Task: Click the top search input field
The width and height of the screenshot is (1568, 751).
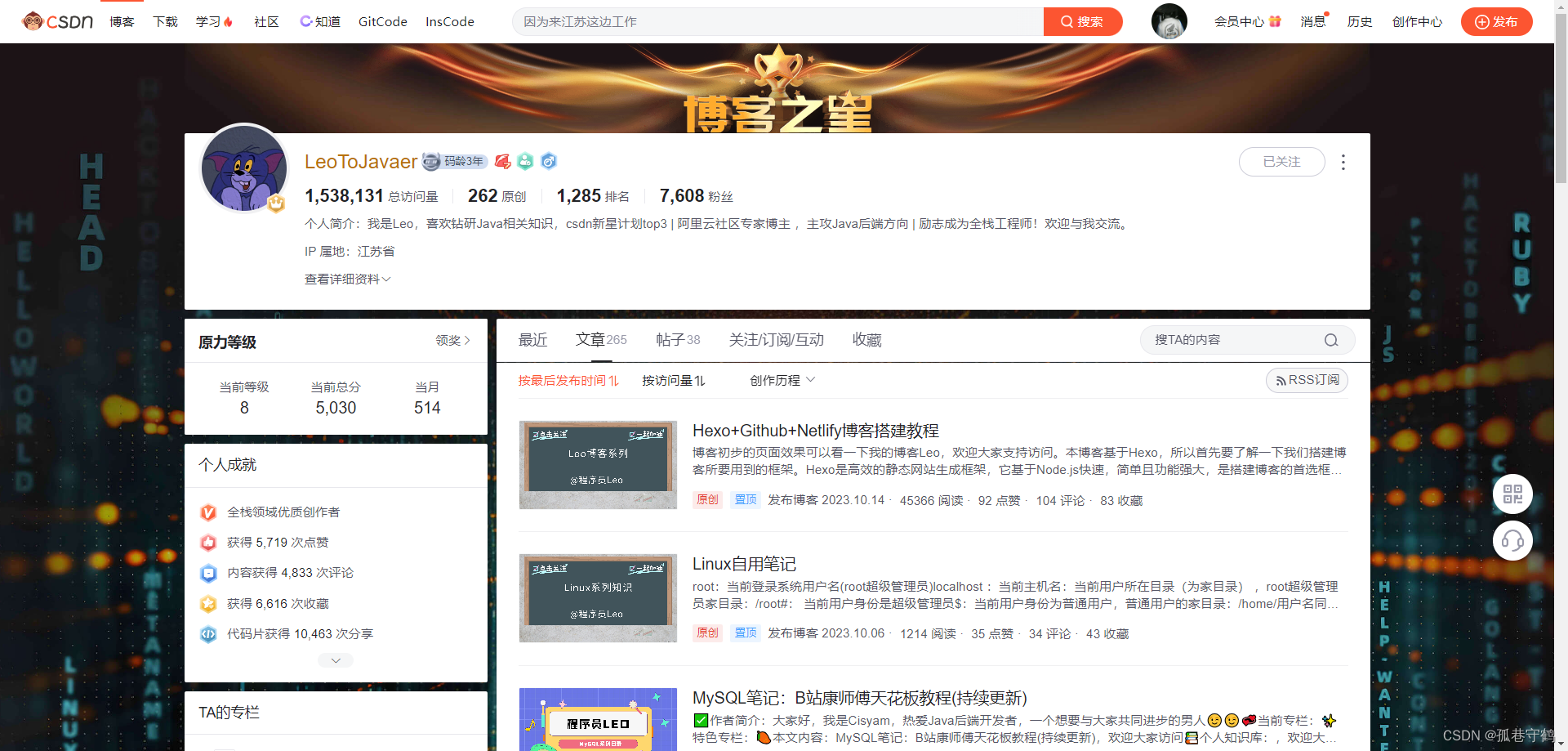Action: tap(777, 21)
